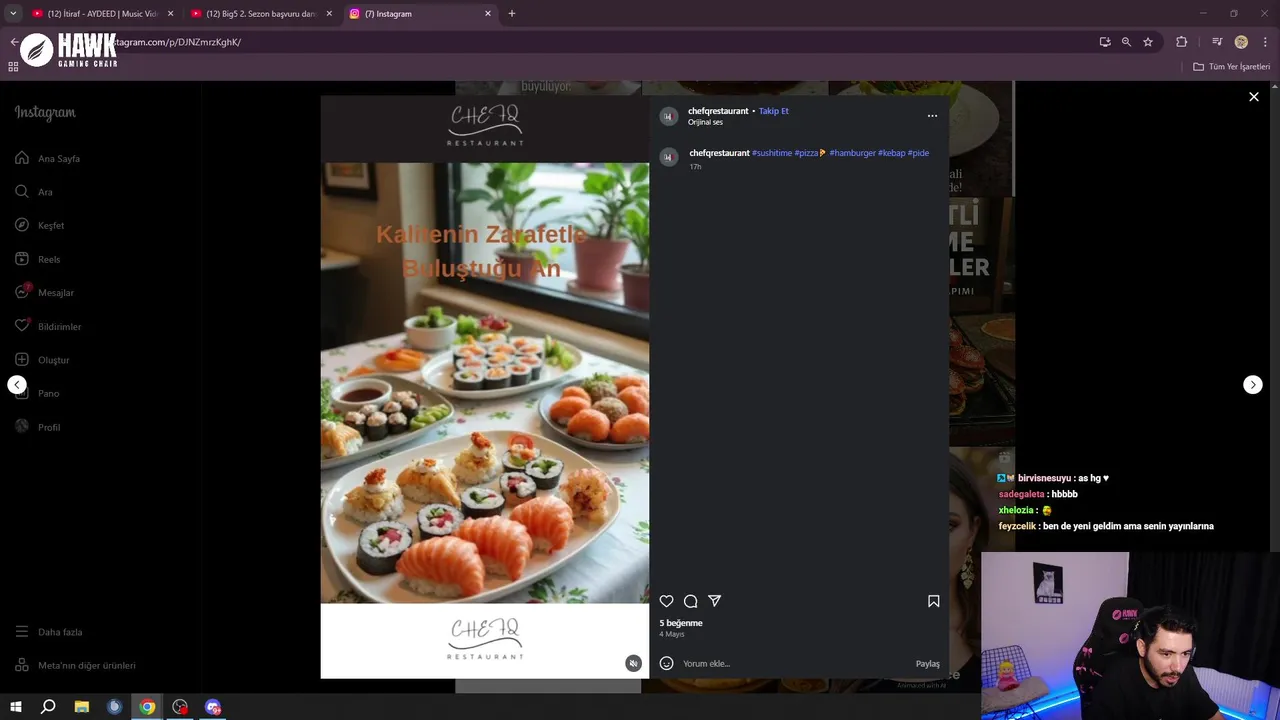The width and height of the screenshot is (1280, 720).
Task: Open Windows Start menu
Action: [x=16, y=707]
